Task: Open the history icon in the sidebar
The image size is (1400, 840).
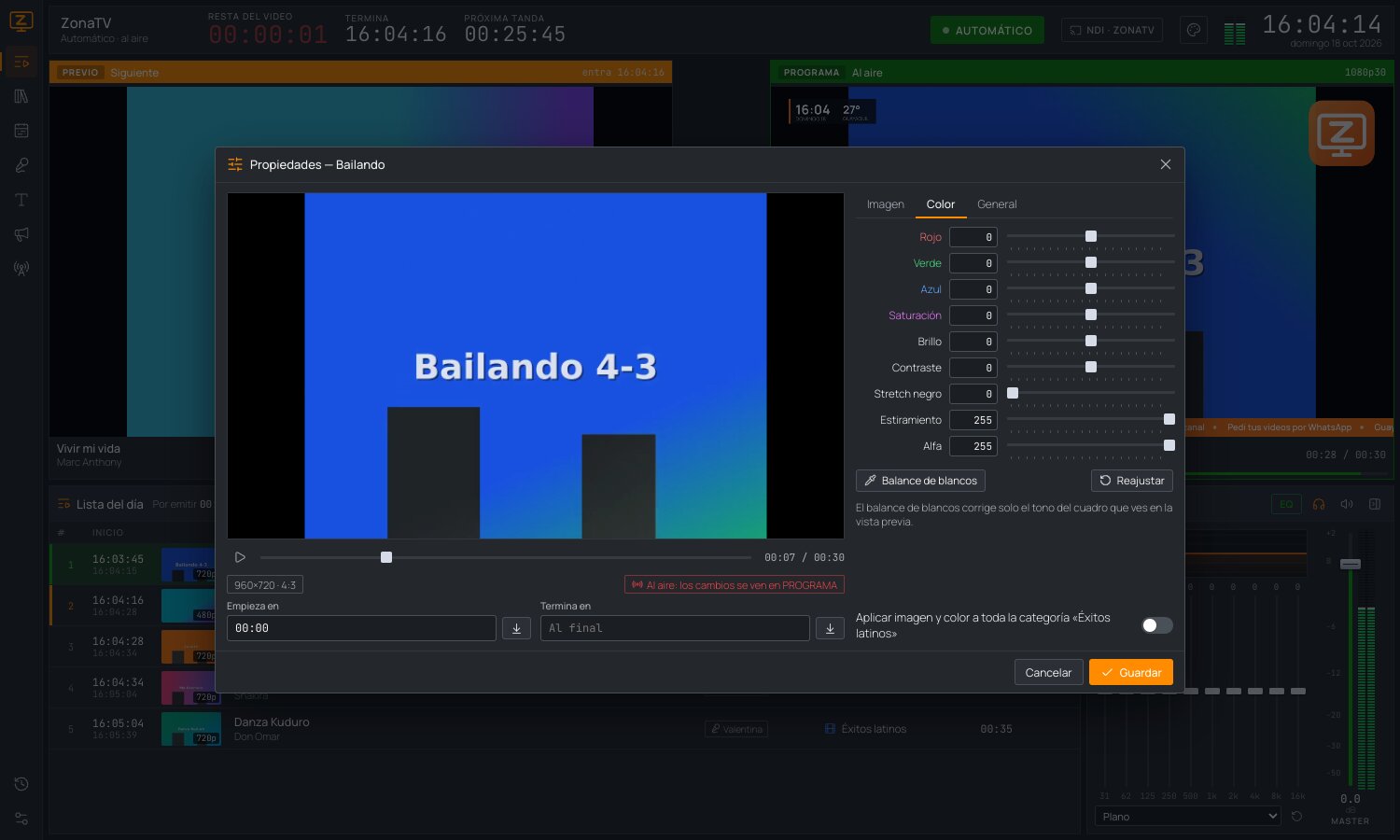Action: click(x=21, y=784)
